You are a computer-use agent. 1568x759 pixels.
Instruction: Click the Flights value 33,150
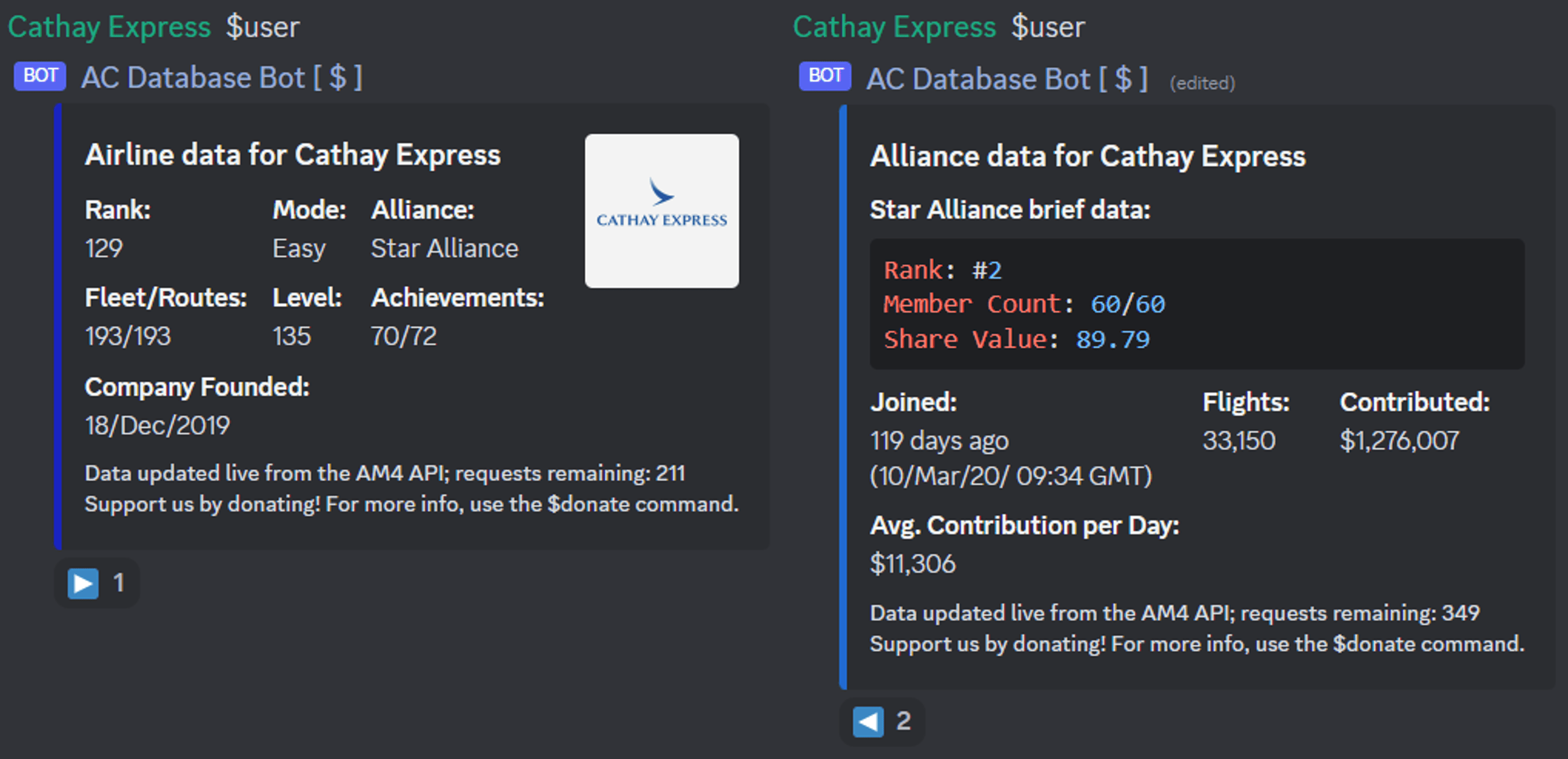(x=1239, y=441)
